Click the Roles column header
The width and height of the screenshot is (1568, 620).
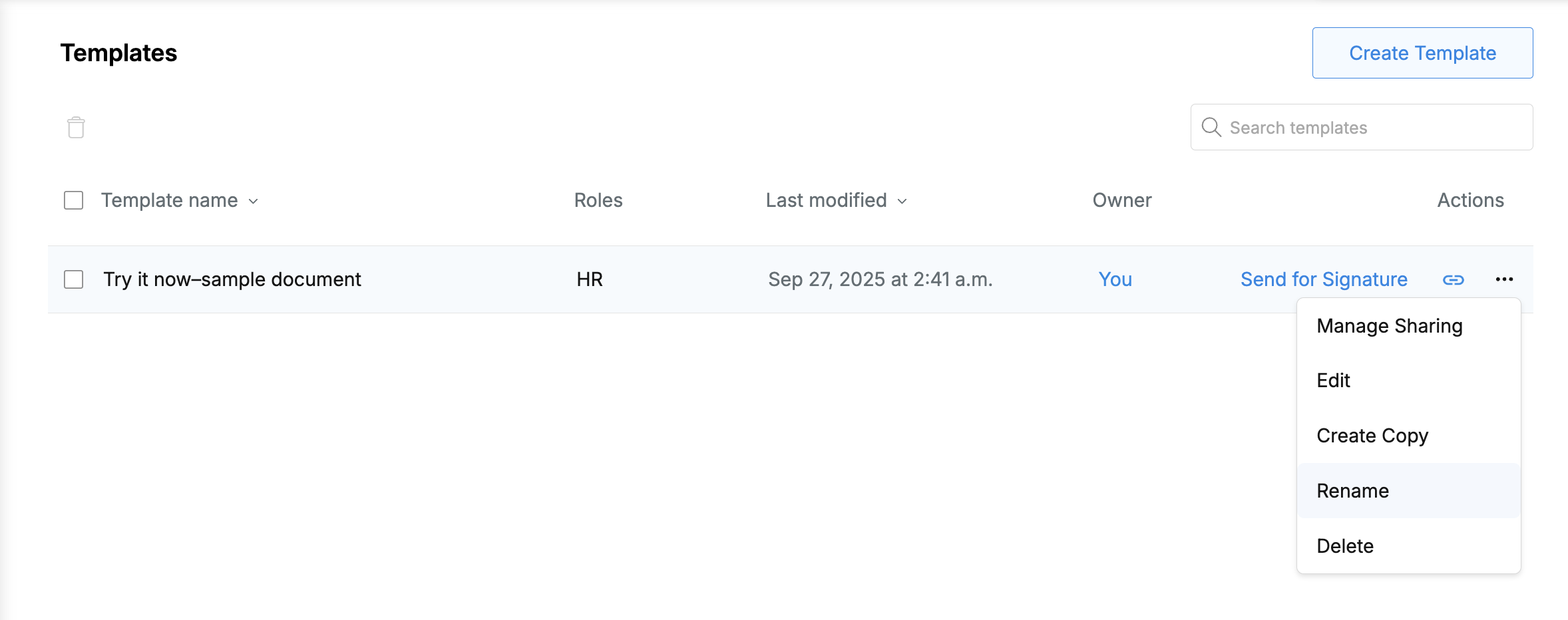point(598,200)
